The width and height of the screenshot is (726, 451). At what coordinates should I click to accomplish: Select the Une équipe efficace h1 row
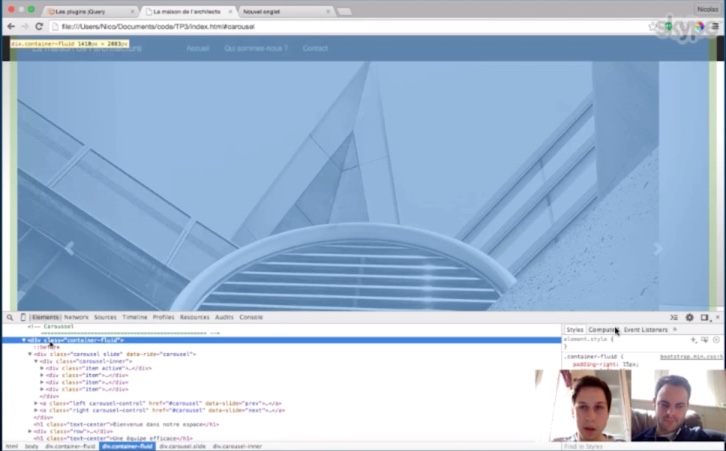coord(113,438)
